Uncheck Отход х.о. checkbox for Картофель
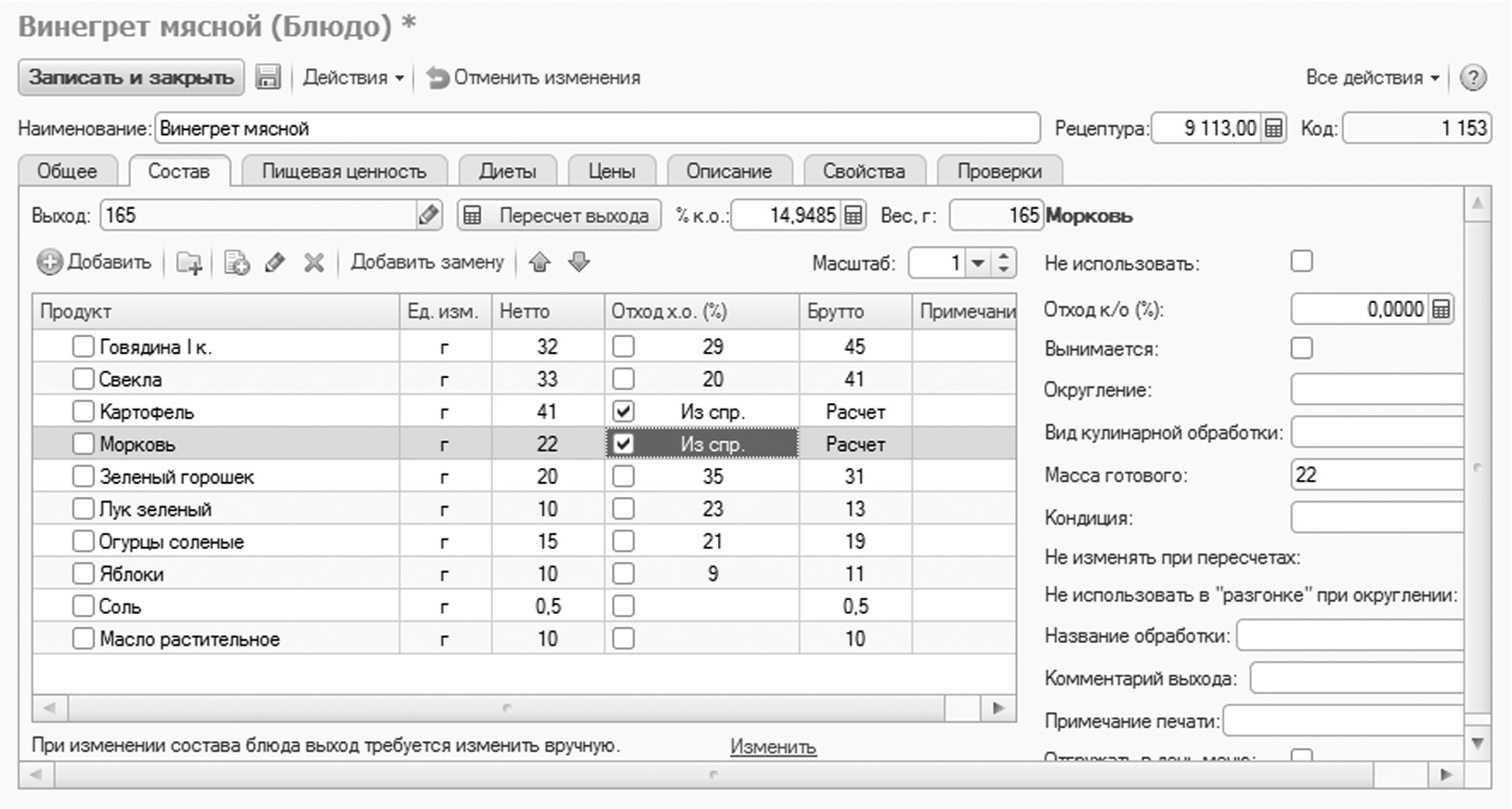Image resolution: width=1512 pixels, height=809 pixels. pos(623,411)
